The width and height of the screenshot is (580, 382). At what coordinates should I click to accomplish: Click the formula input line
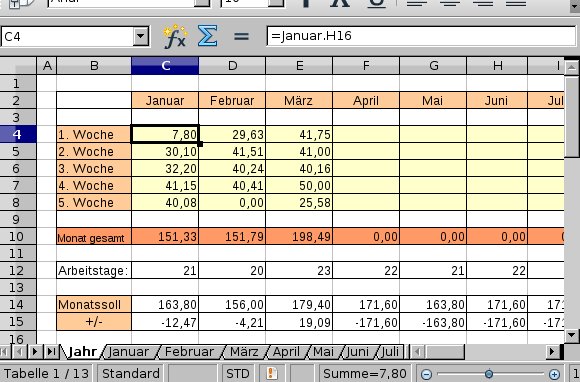(x=421, y=36)
